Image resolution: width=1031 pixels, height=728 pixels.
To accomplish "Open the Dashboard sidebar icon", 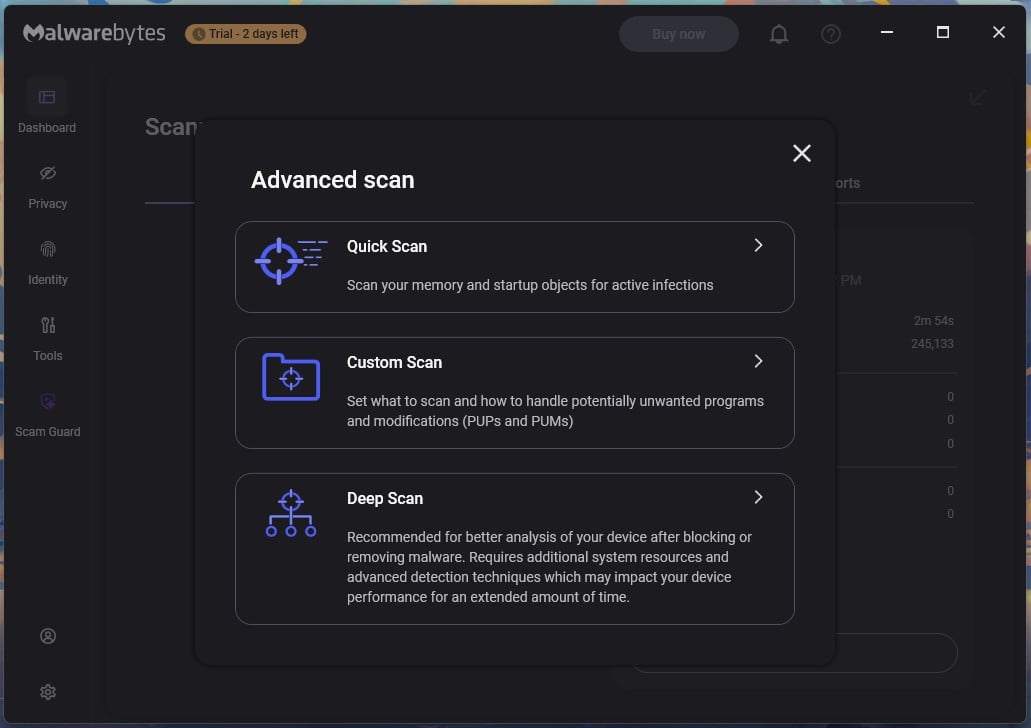I will 47,97.
